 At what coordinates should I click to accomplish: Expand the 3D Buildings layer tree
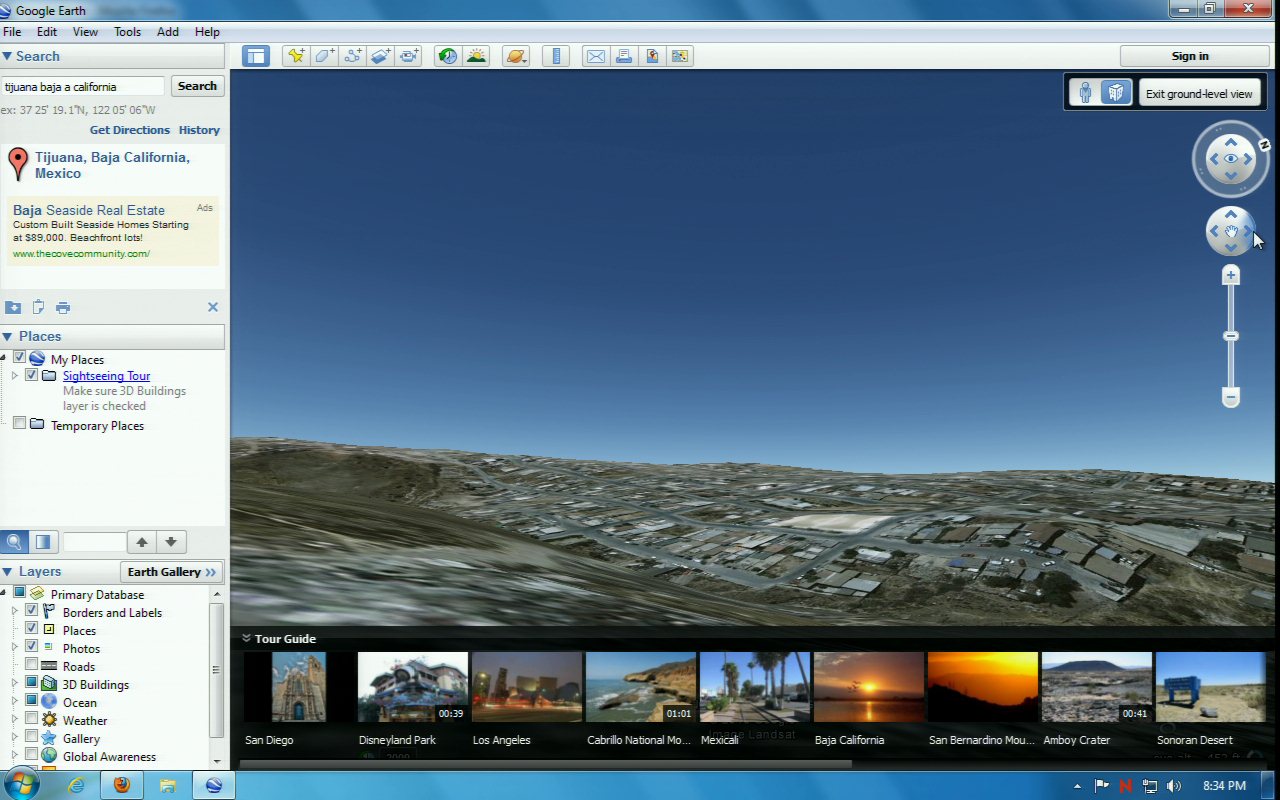14,685
